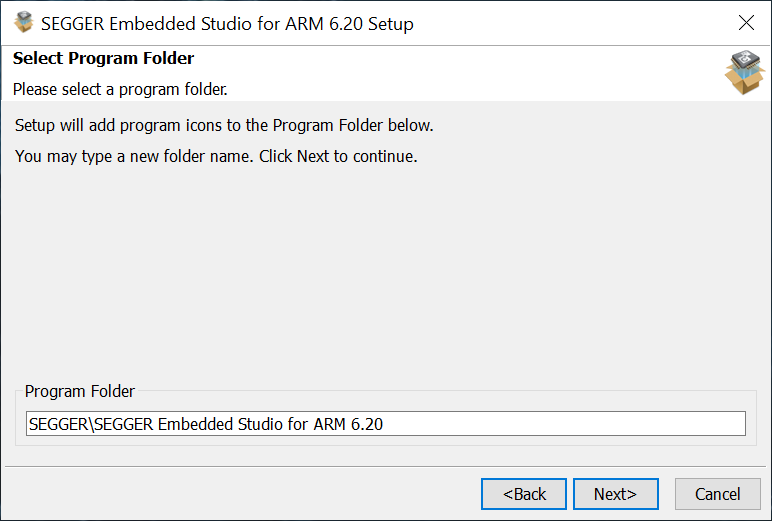Focus the Program Folder text field
This screenshot has width=772, height=521.
pyautogui.click(x=386, y=424)
